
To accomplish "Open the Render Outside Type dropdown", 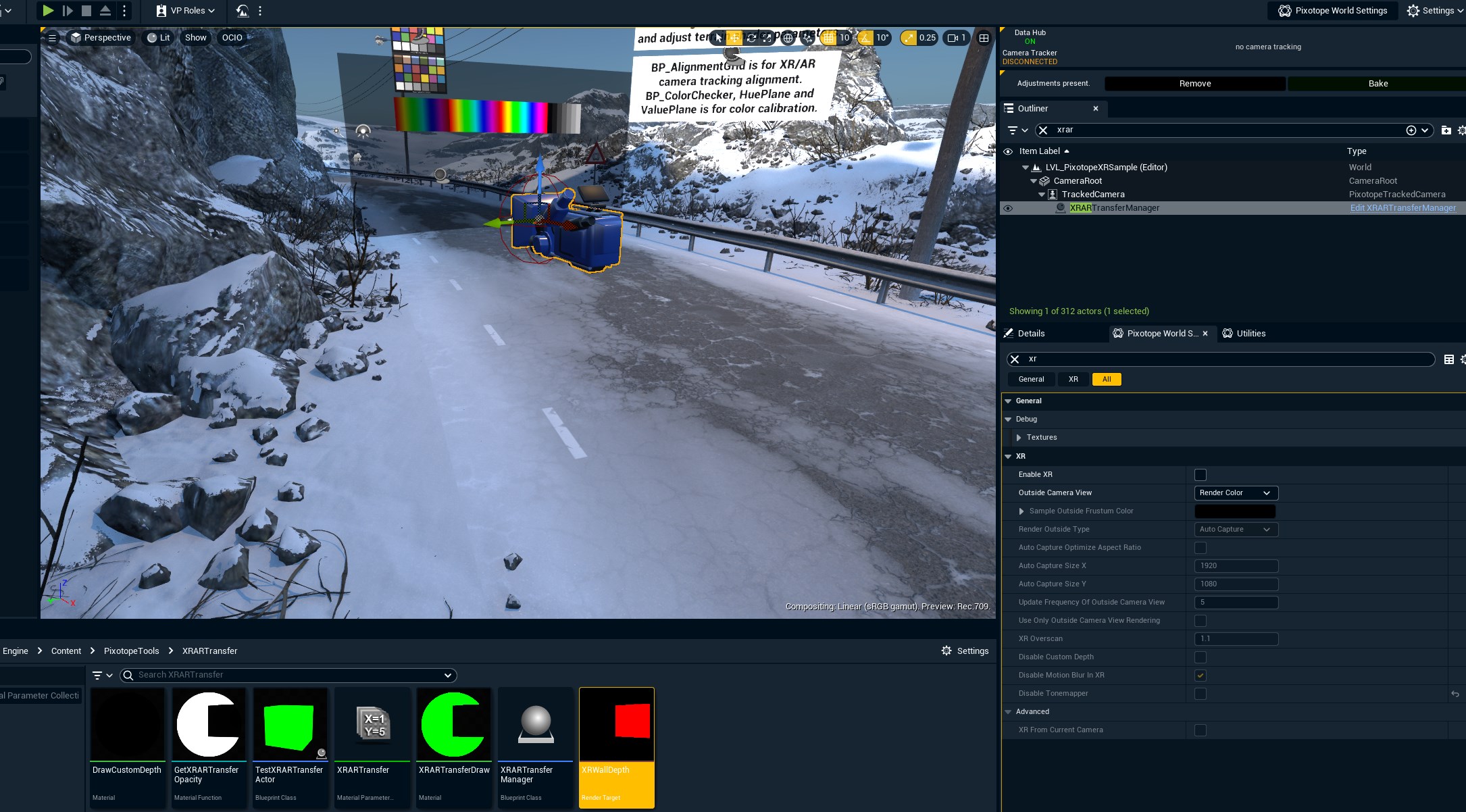I will tap(1235, 529).
